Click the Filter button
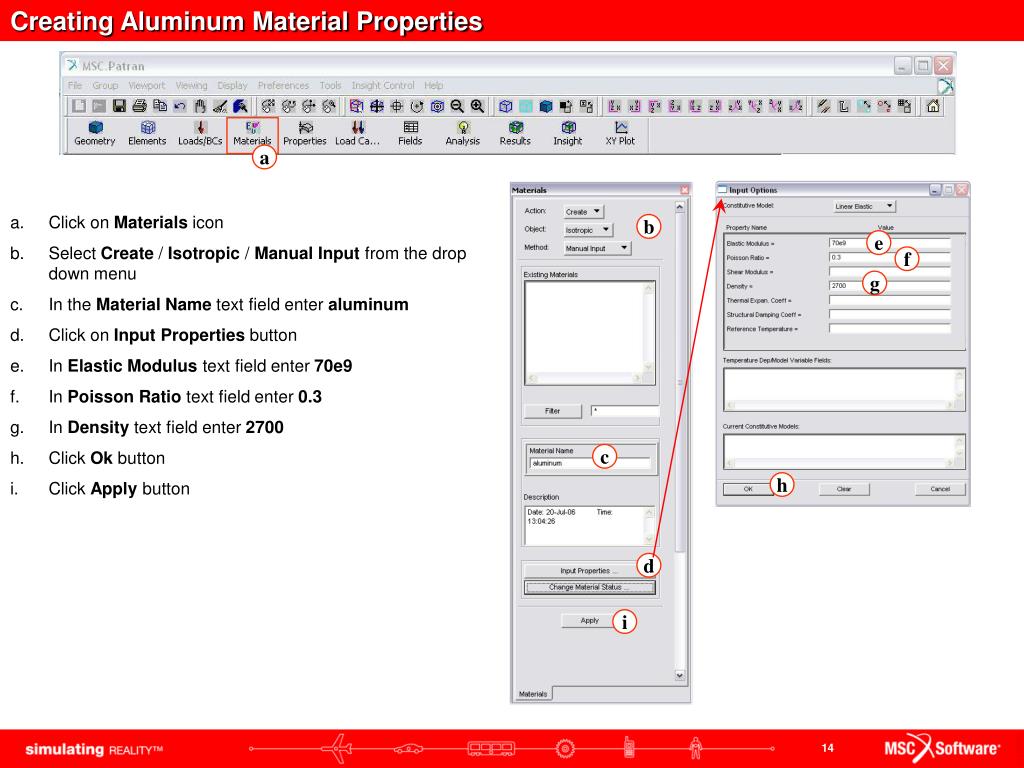 (552, 411)
